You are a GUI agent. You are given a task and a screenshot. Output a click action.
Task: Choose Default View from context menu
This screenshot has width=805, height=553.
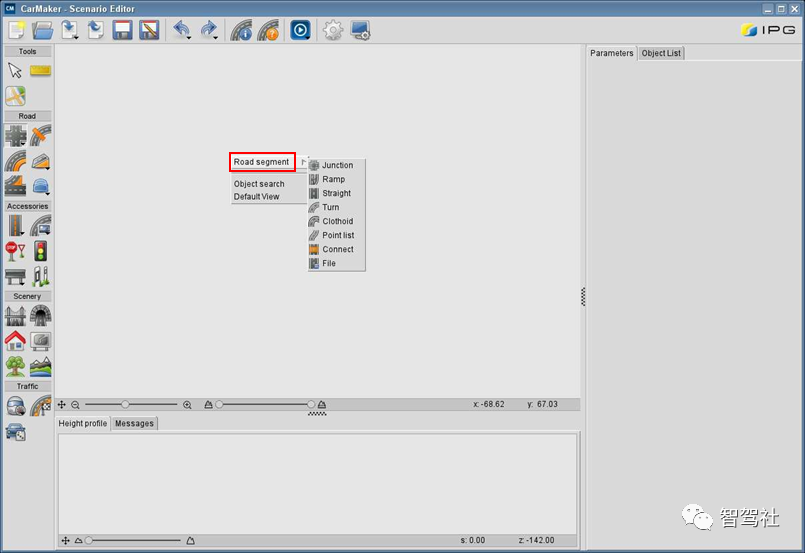coord(256,196)
